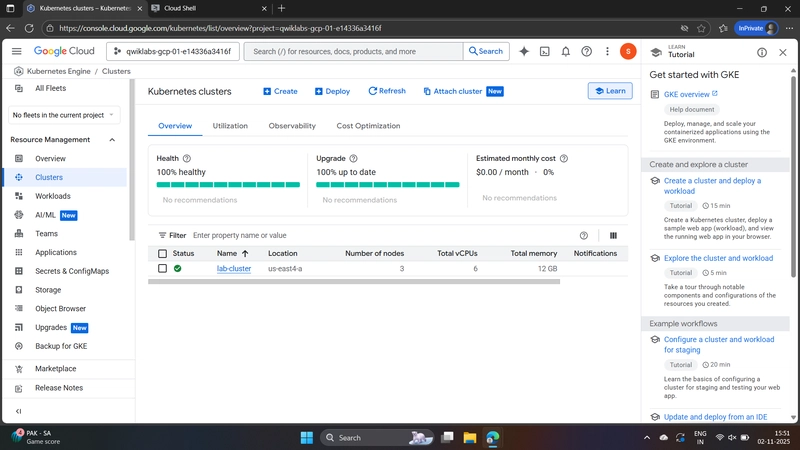Open the main navigation hamburger menu

click(17, 51)
